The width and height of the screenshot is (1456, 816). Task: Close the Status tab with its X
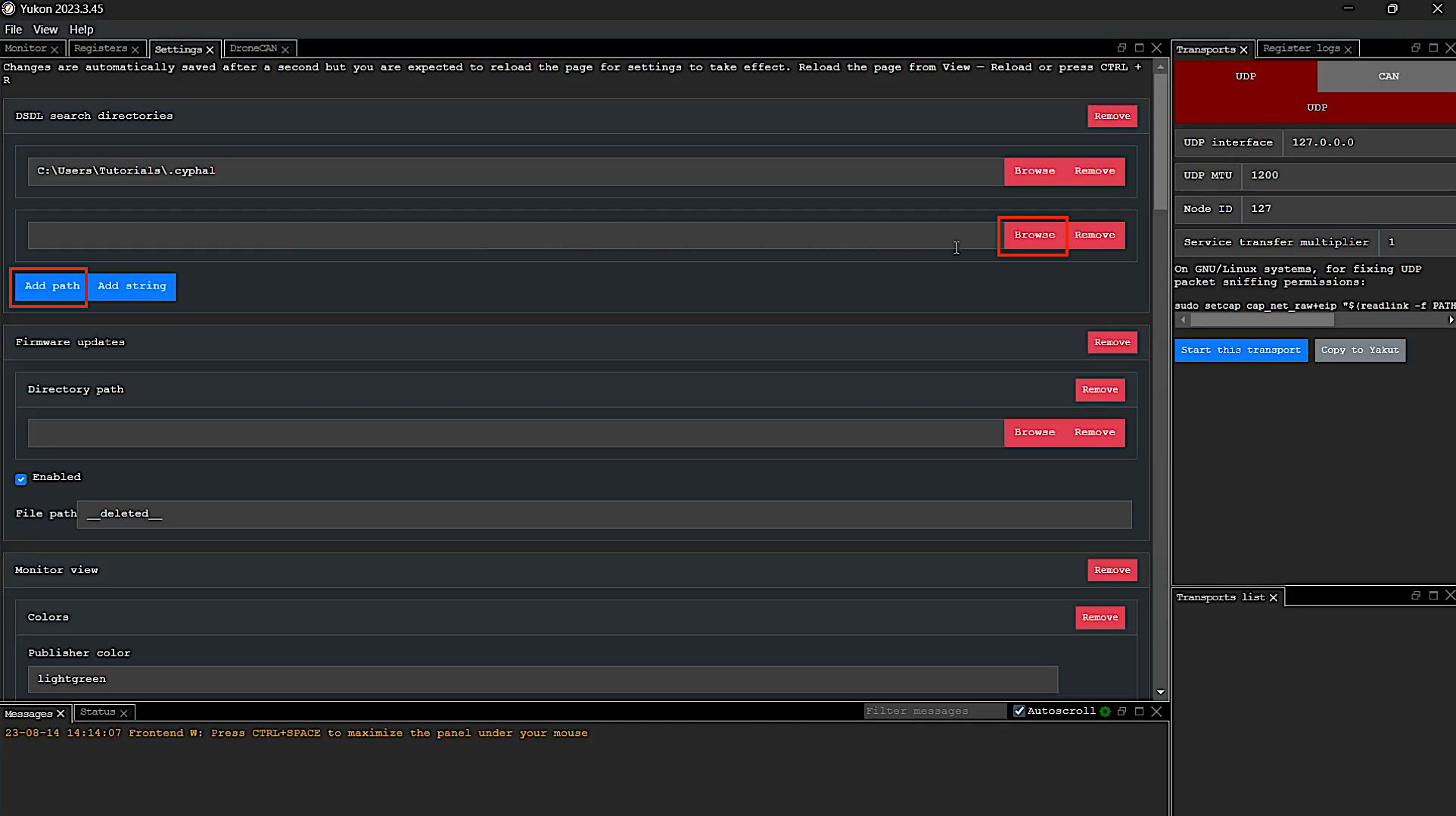point(123,713)
